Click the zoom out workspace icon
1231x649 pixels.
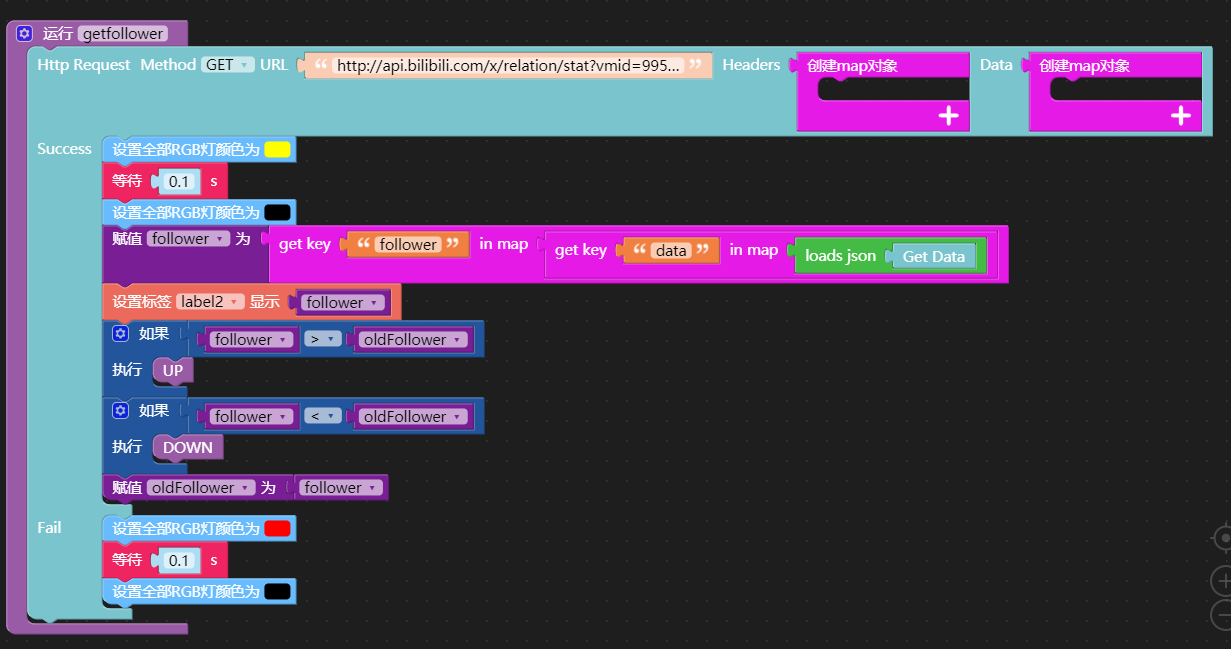point(1222,614)
